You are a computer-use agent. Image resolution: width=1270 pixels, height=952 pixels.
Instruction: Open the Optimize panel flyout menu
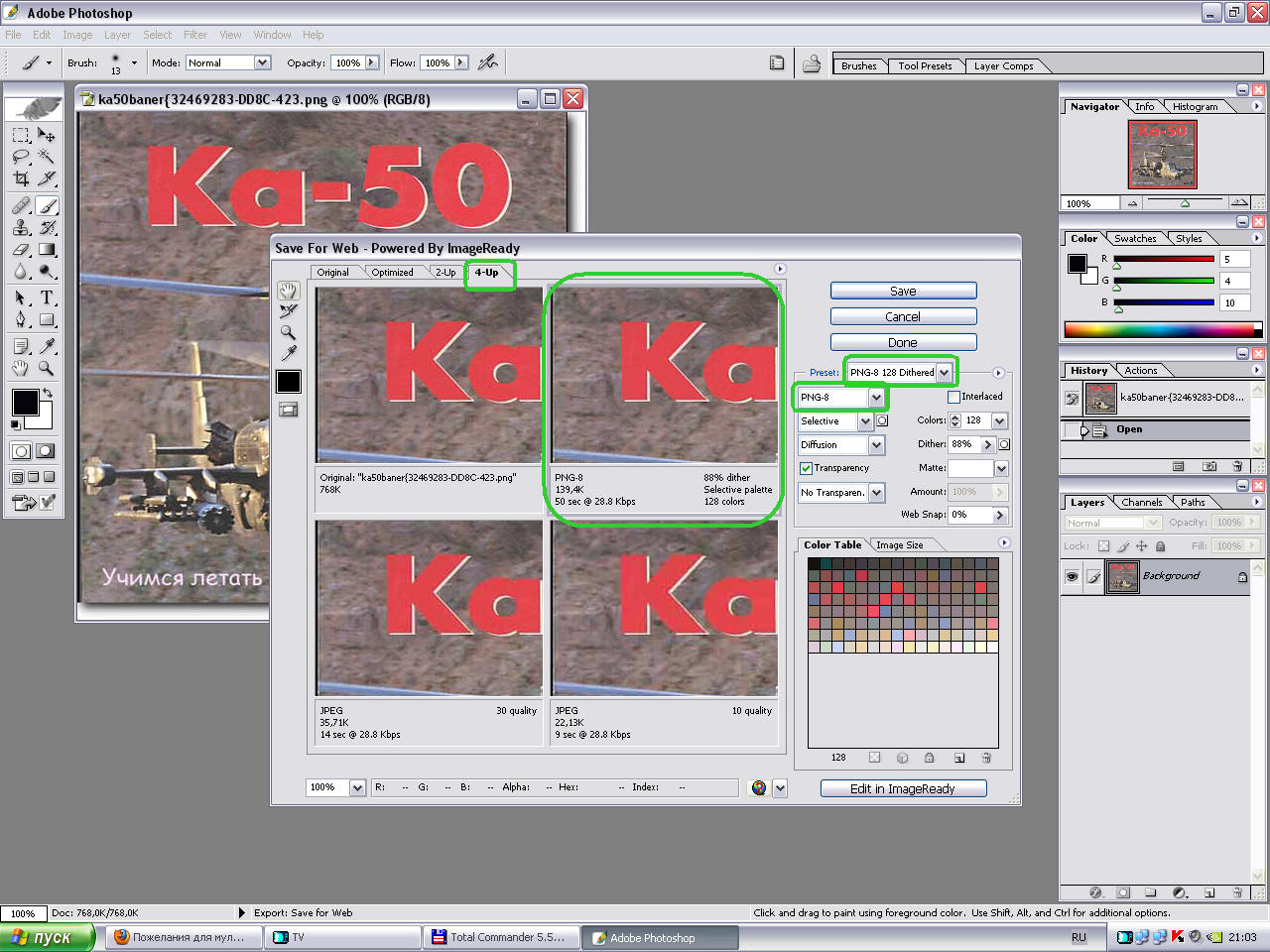[x=998, y=373]
